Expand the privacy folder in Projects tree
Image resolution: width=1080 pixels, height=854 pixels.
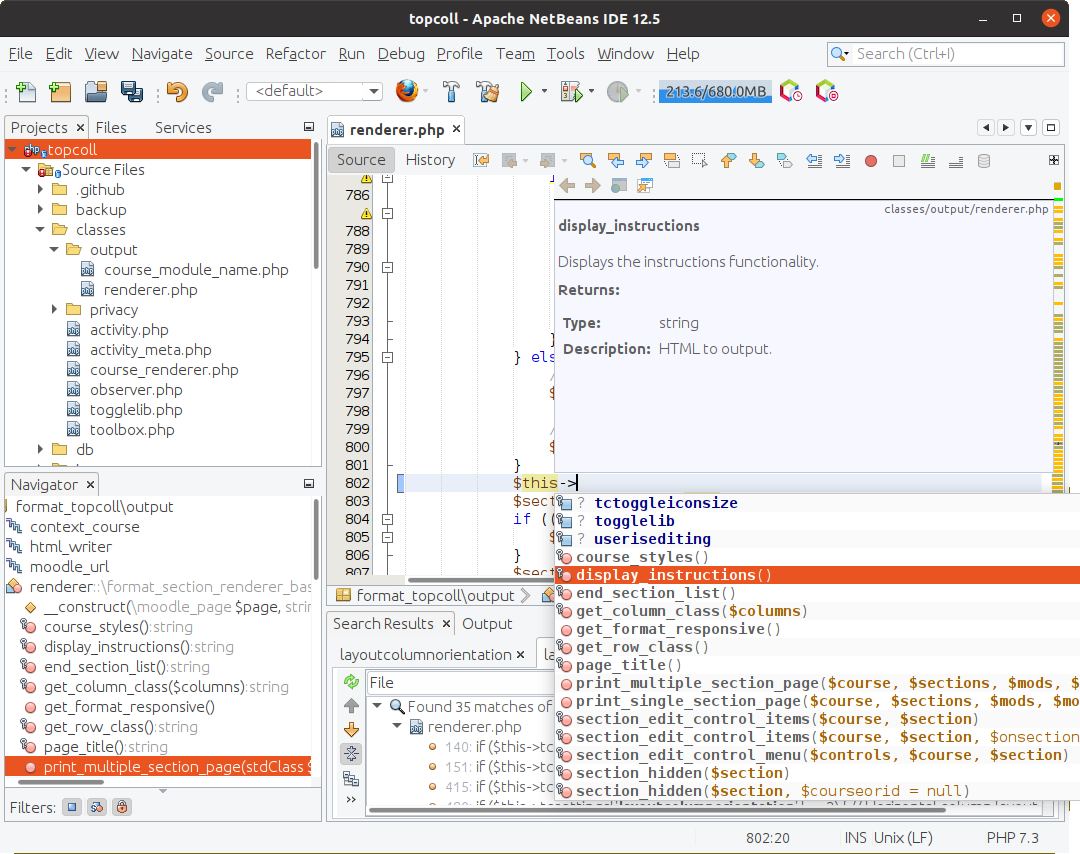(56, 310)
